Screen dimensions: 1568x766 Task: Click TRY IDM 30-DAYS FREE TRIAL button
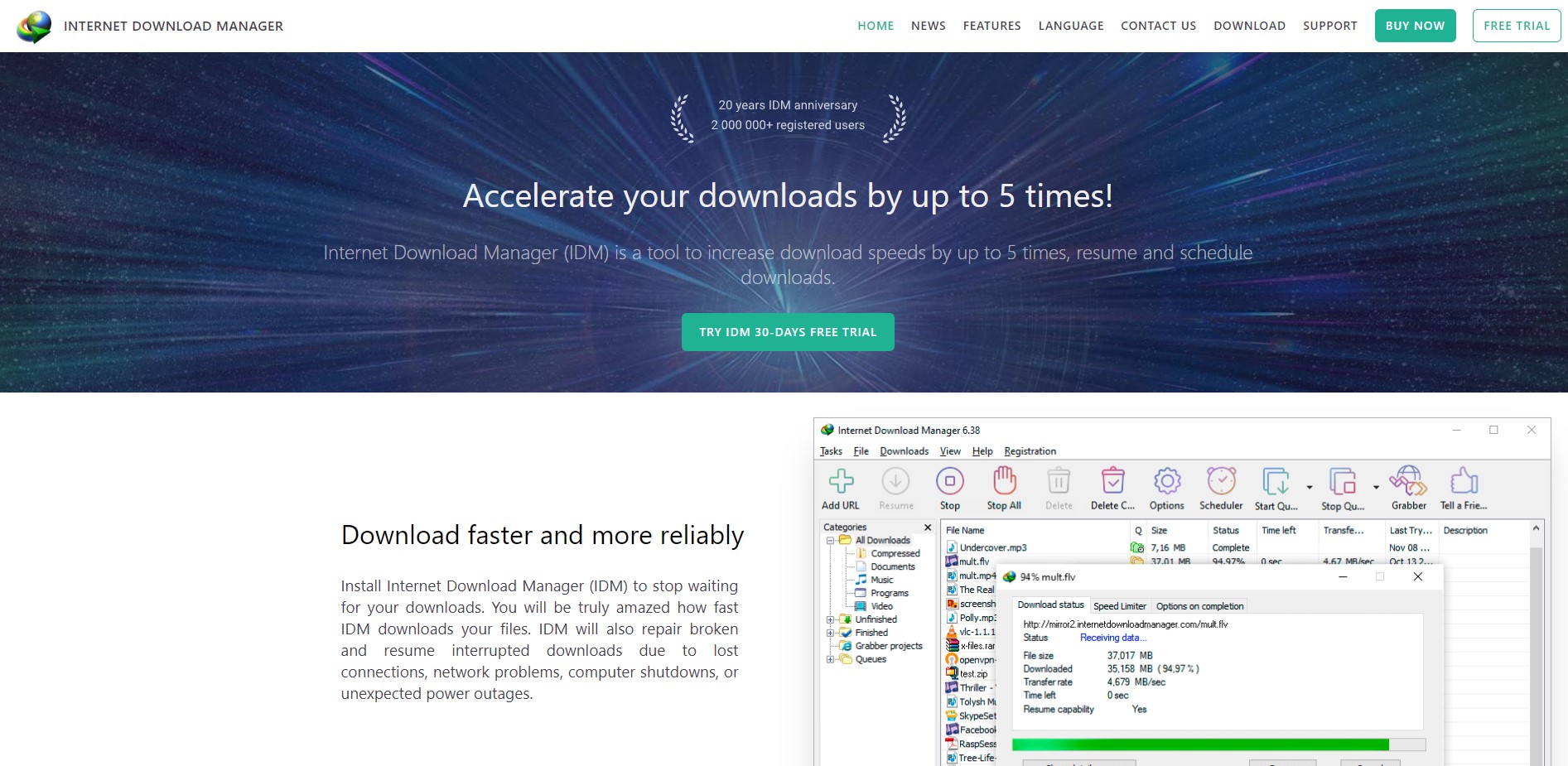click(x=787, y=332)
